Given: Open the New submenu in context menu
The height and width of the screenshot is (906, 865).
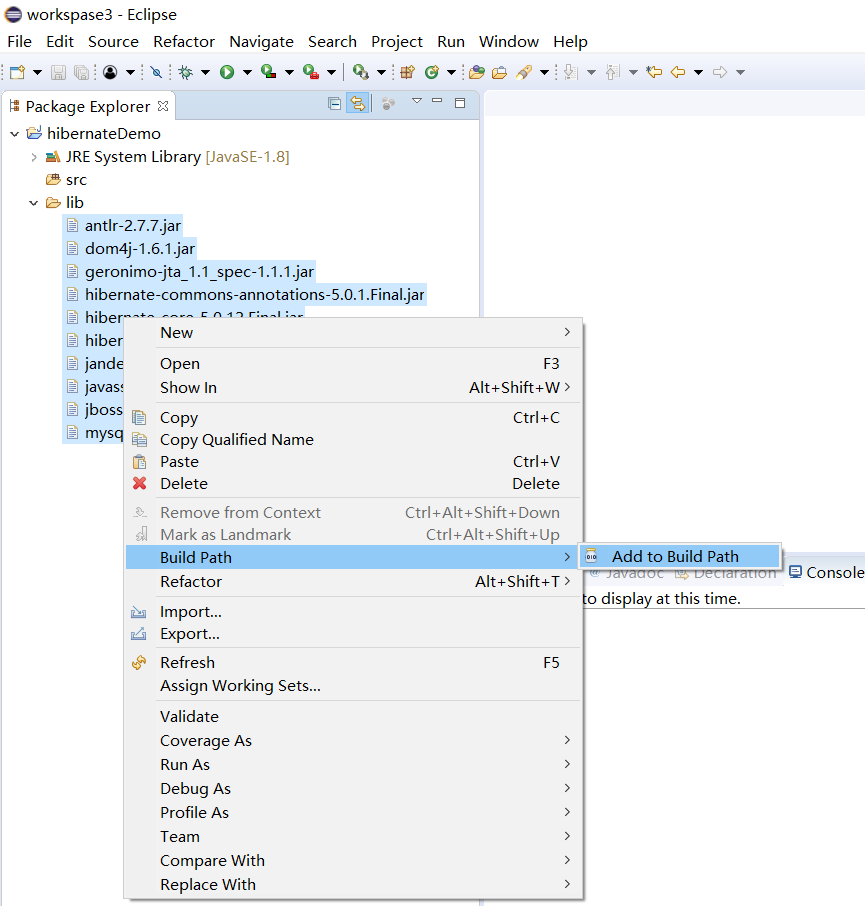Looking at the screenshot, I should coord(354,332).
